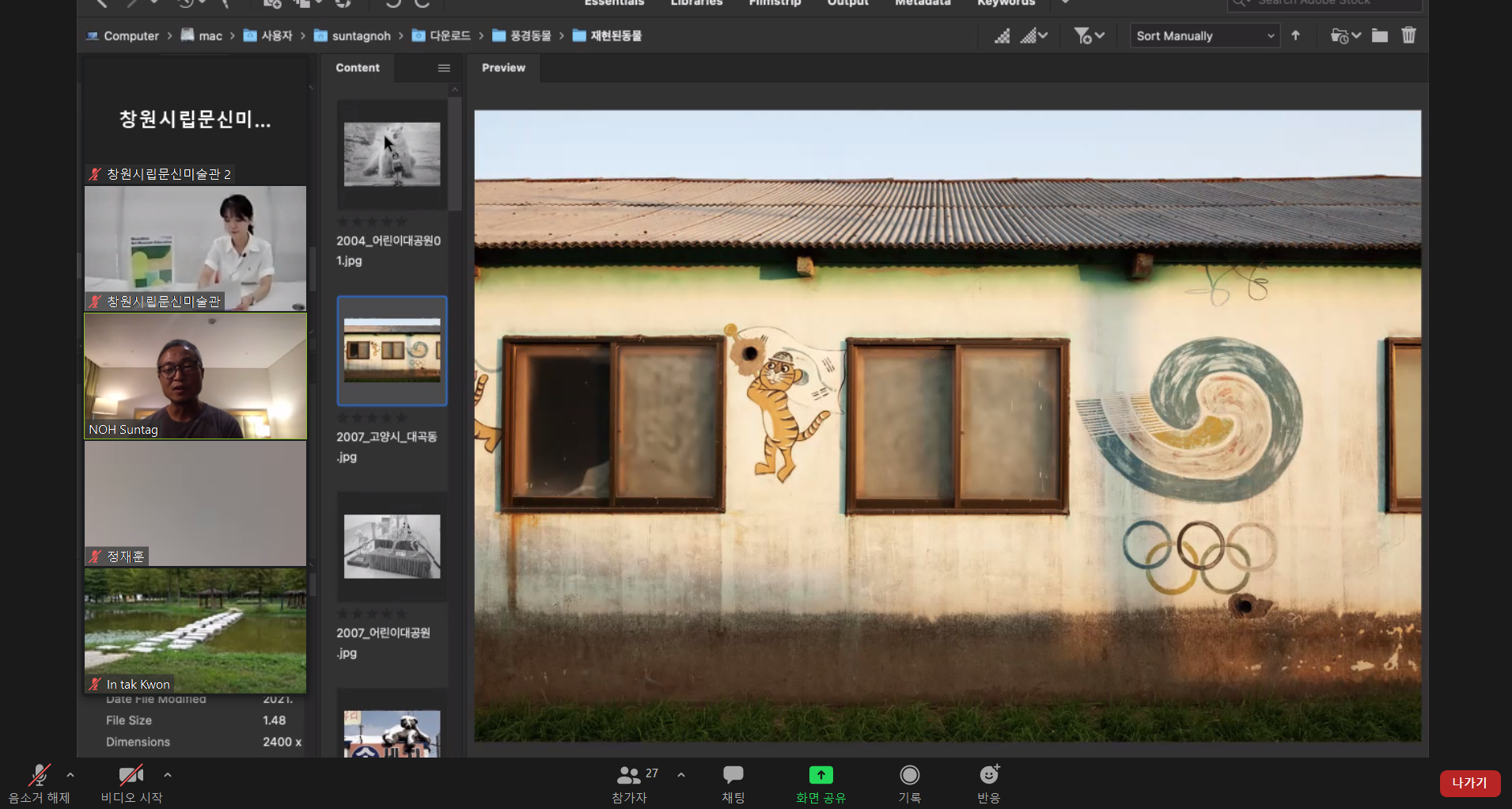Delete selected item with trash icon

click(1409, 36)
